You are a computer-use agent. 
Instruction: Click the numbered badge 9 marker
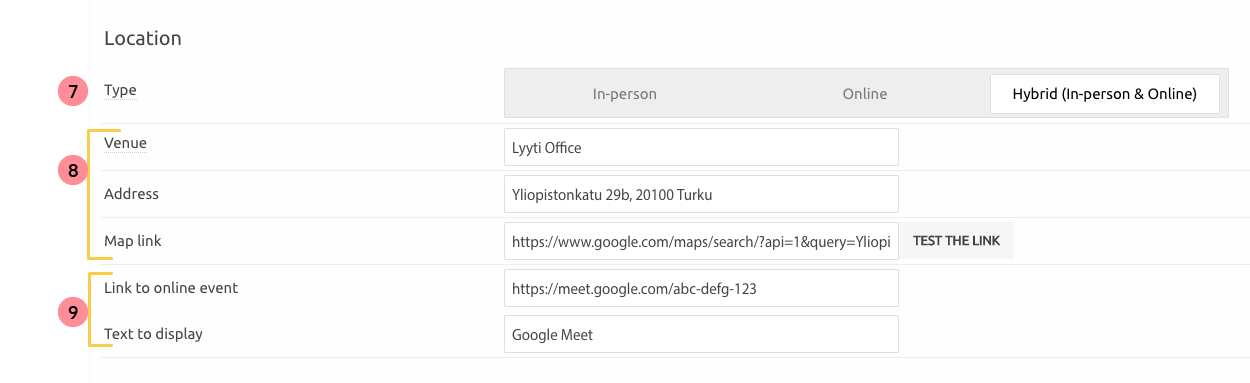[73, 312]
